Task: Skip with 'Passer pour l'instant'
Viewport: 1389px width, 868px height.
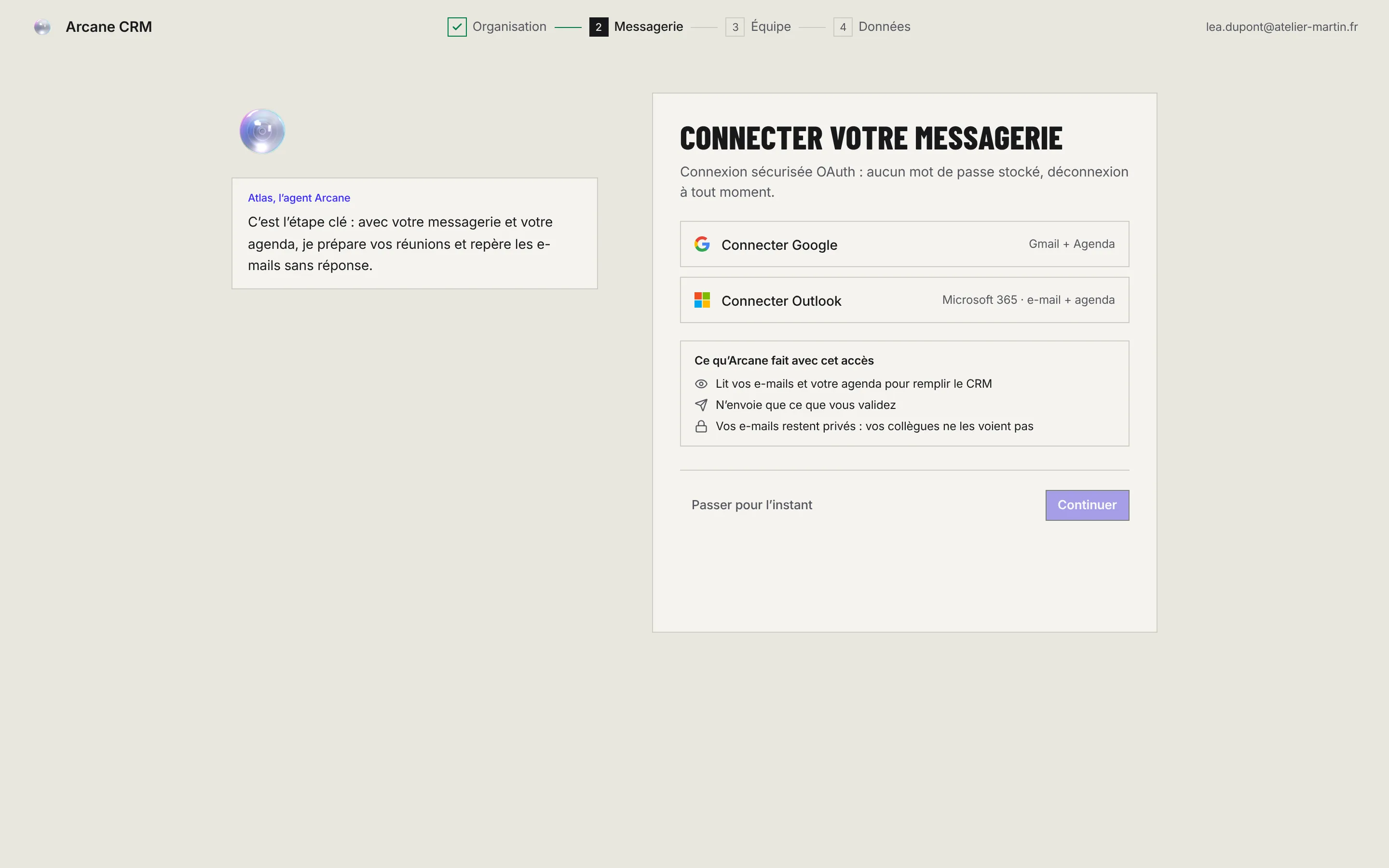Action: (x=751, y=505)
